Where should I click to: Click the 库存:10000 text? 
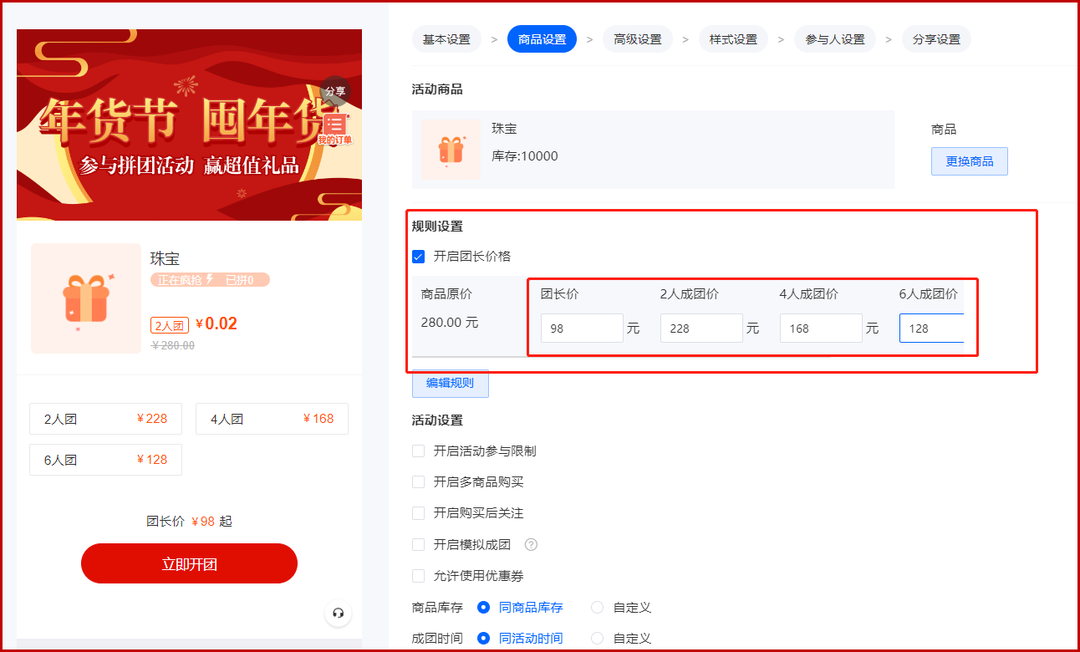point(525,156)
